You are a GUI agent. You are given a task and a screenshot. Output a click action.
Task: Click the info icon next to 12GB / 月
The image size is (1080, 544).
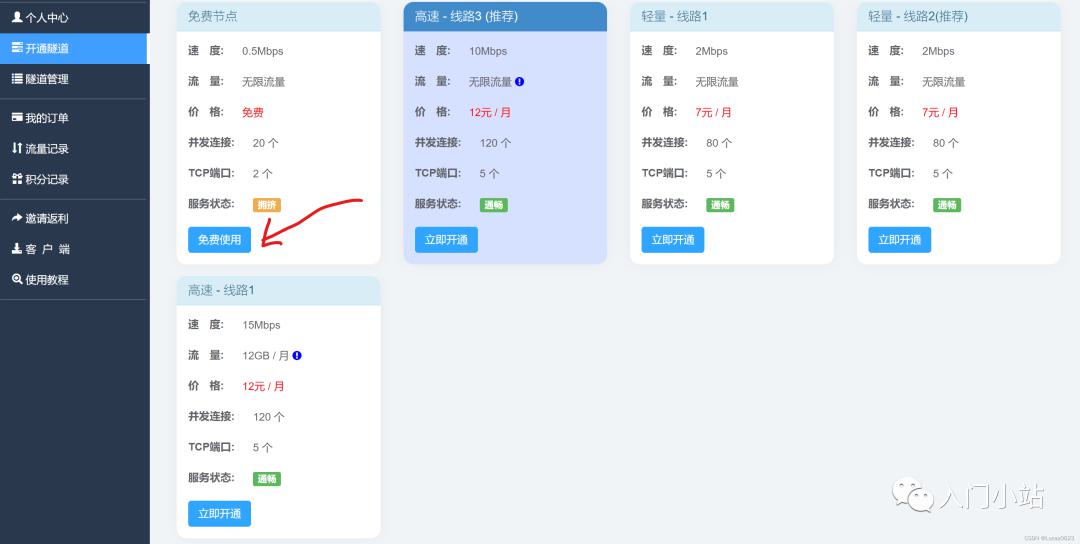tap(297, 355)
